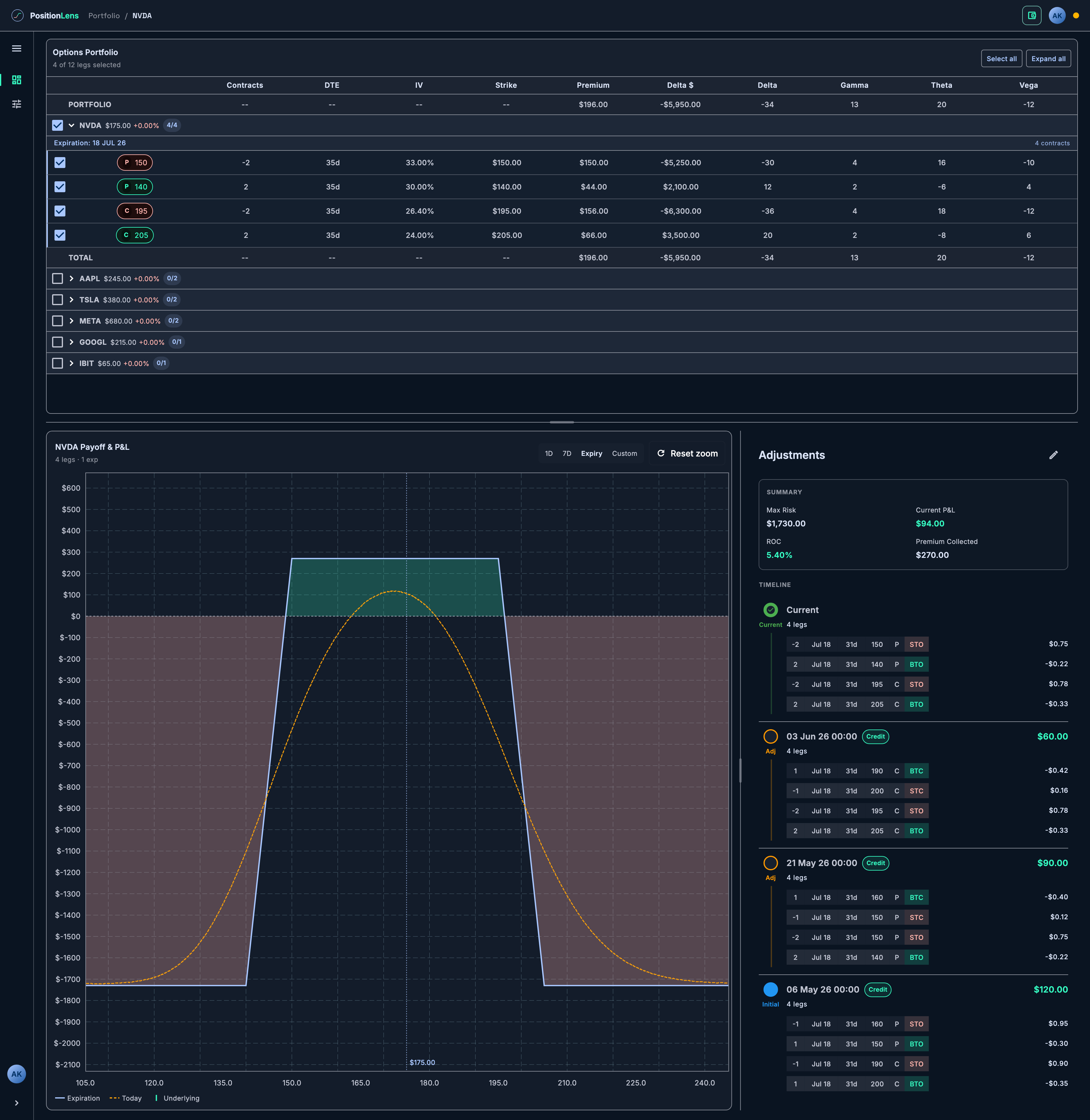Click the P 150 put leg badge
The height and width of the screenshot is (1120, 1090).
135,163
